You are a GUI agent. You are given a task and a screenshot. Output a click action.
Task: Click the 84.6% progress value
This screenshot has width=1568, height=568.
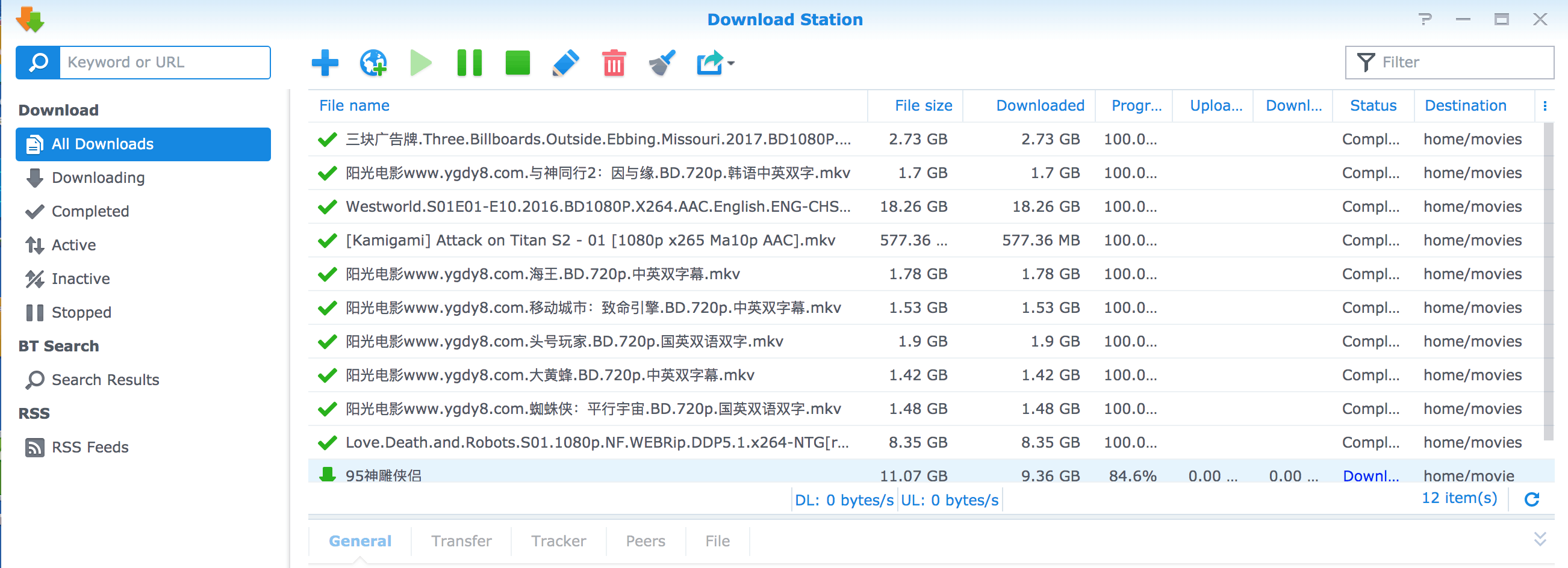(x=1132, y=475)
